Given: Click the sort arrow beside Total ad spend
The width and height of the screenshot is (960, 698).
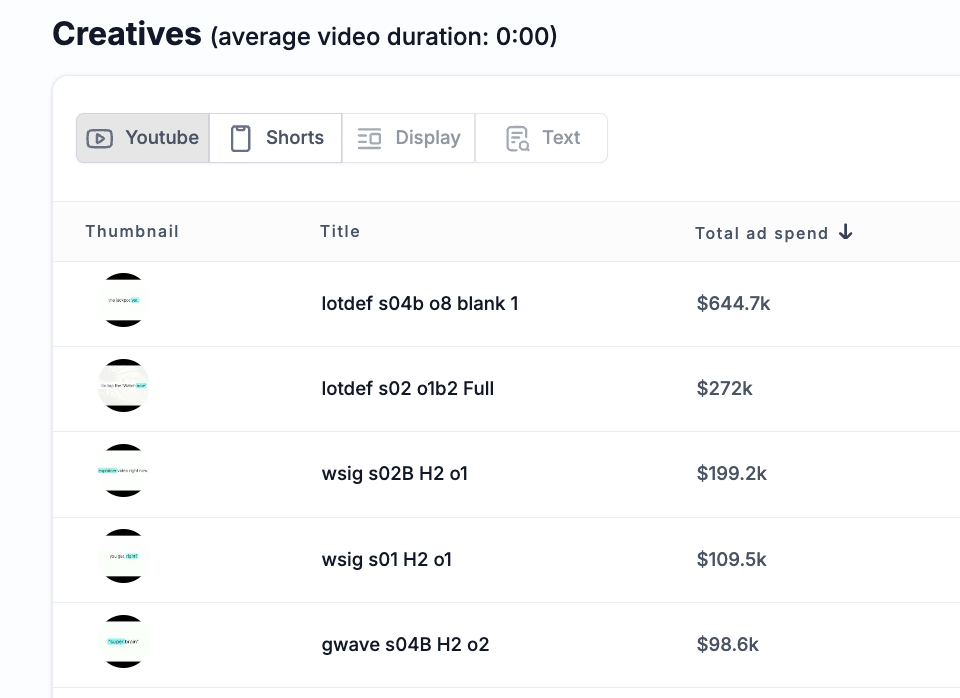Looking at the screenshot, I should click(x=846, y=232).
